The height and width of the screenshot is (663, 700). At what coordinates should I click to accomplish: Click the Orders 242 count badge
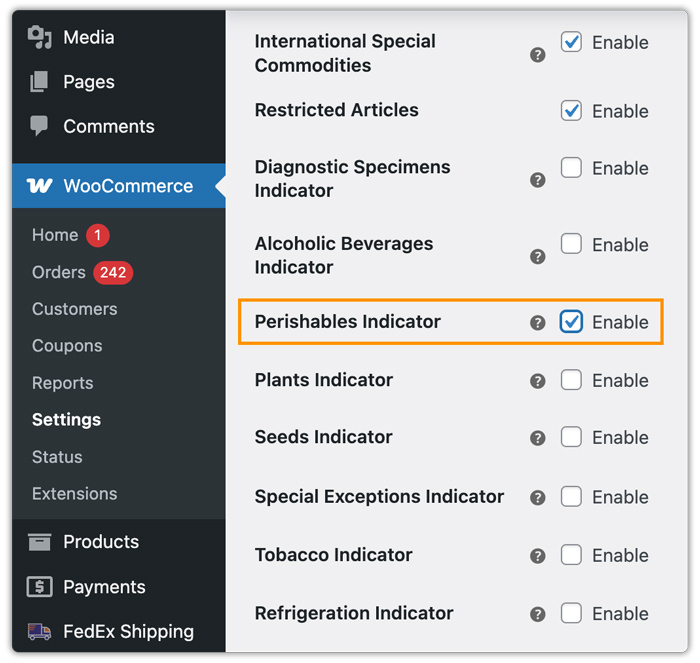tap(113, 272)
